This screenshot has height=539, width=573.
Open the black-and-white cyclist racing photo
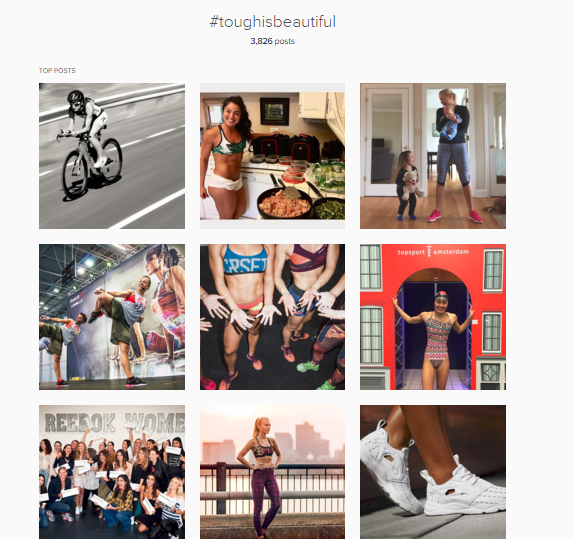(x=112, y=156)
